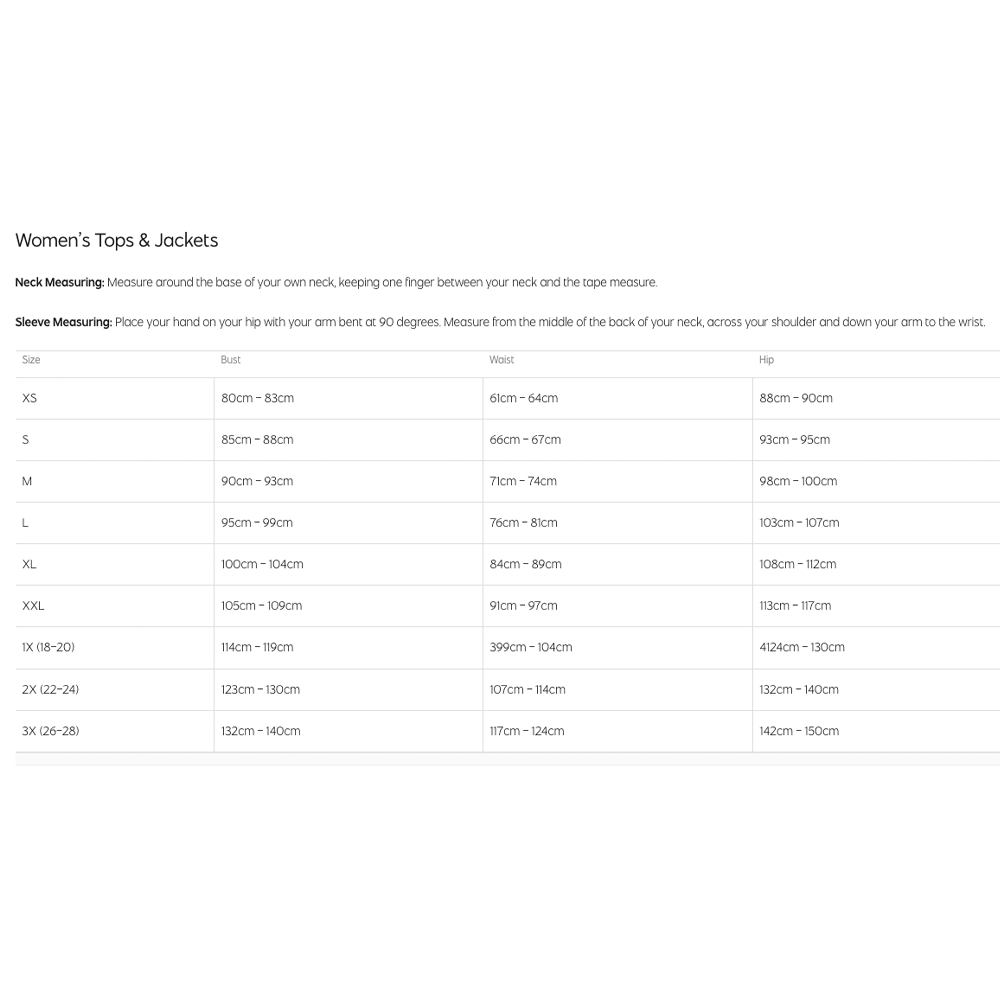This screenshot has width=1000, height=1000.
Task: Click hip cell 142cm – 150cm
Action: pyautogui.click(x=799, y=731)
